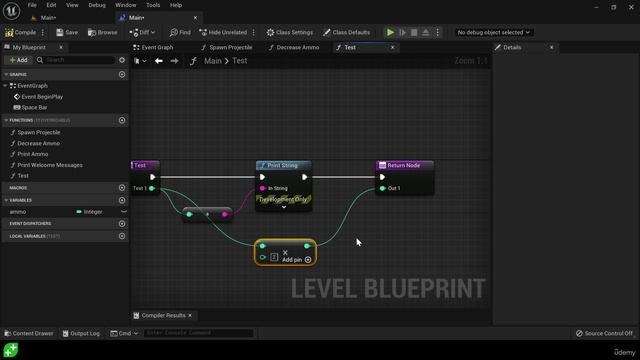This screenshot has height=360, width=640.
Task: Click the Compile button
Action: click(20, 32)
